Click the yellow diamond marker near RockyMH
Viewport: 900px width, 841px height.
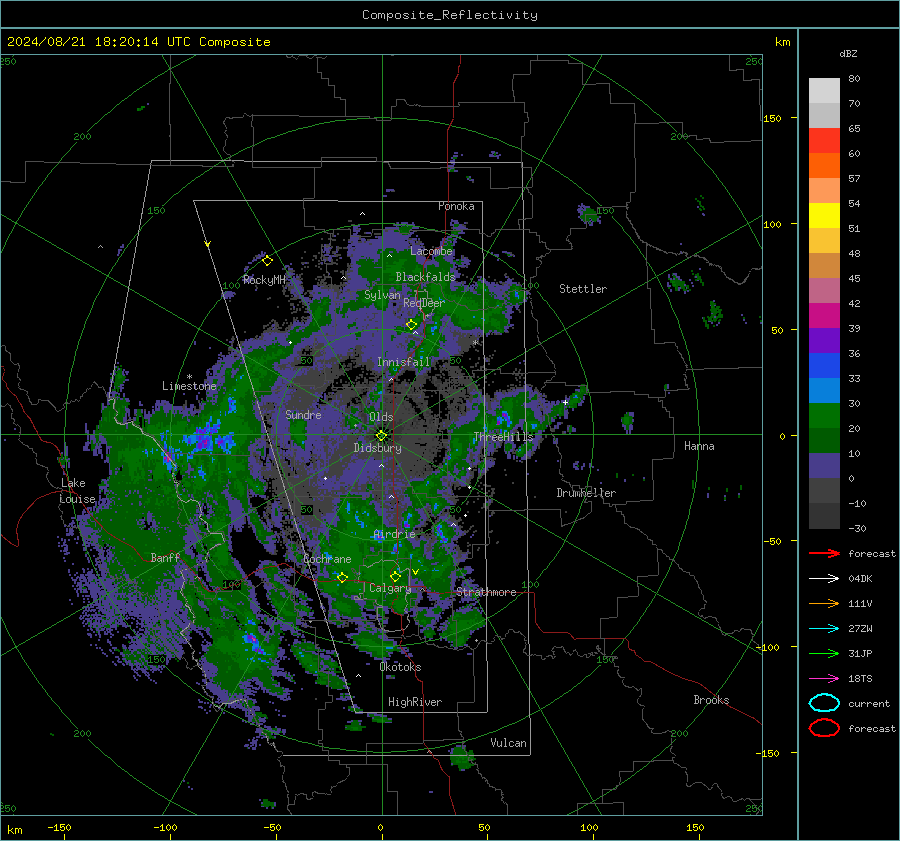[267, 261]
